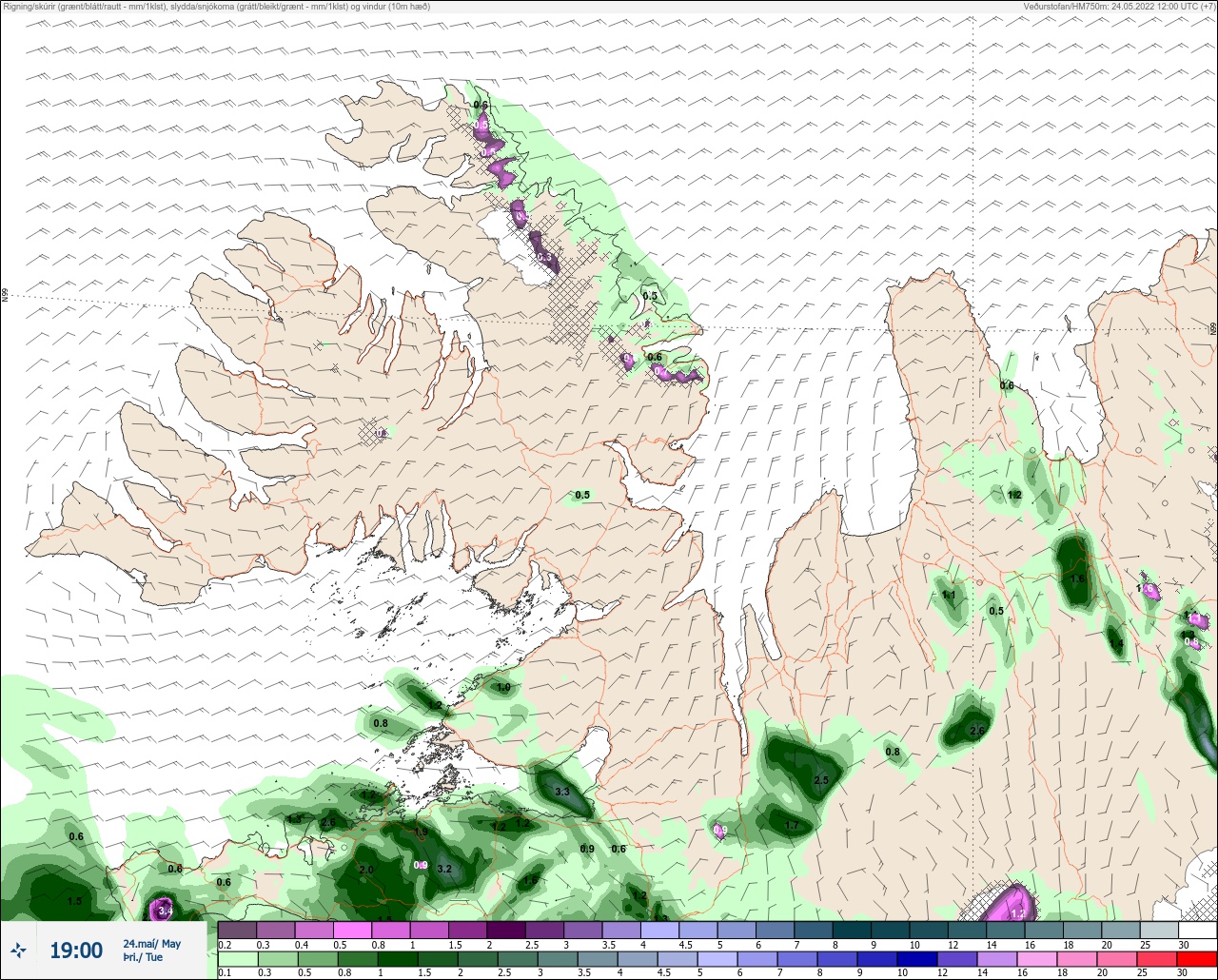Click the Veðurstofan pinwheel logo icon
This screenshot has width=1218, height=980.
coord(18,950)
